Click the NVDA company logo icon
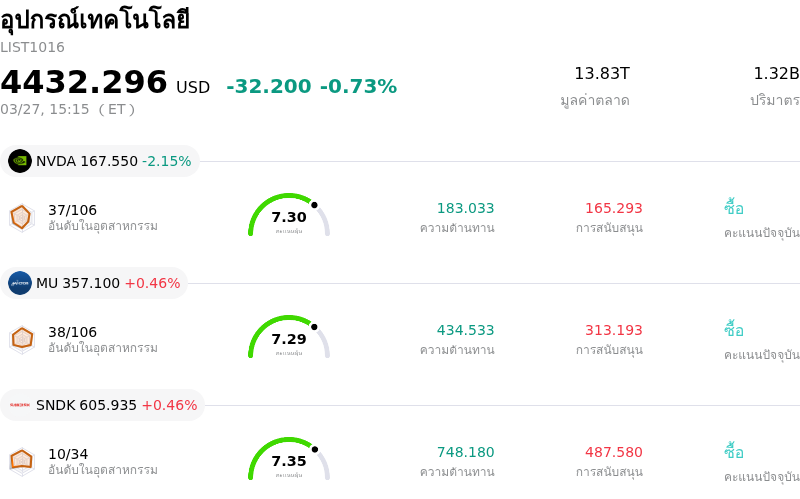 tap(20, 161)
